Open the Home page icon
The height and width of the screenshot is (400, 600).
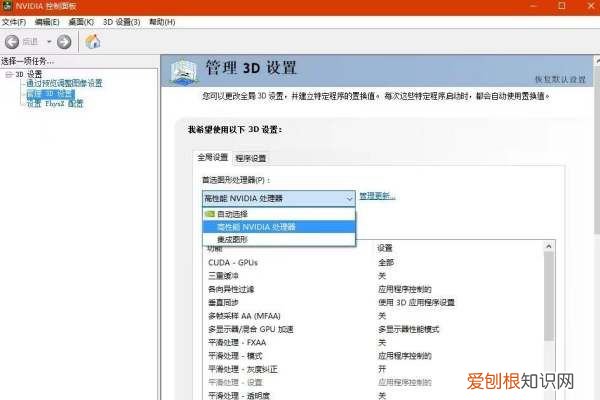[x=93, y=41]
